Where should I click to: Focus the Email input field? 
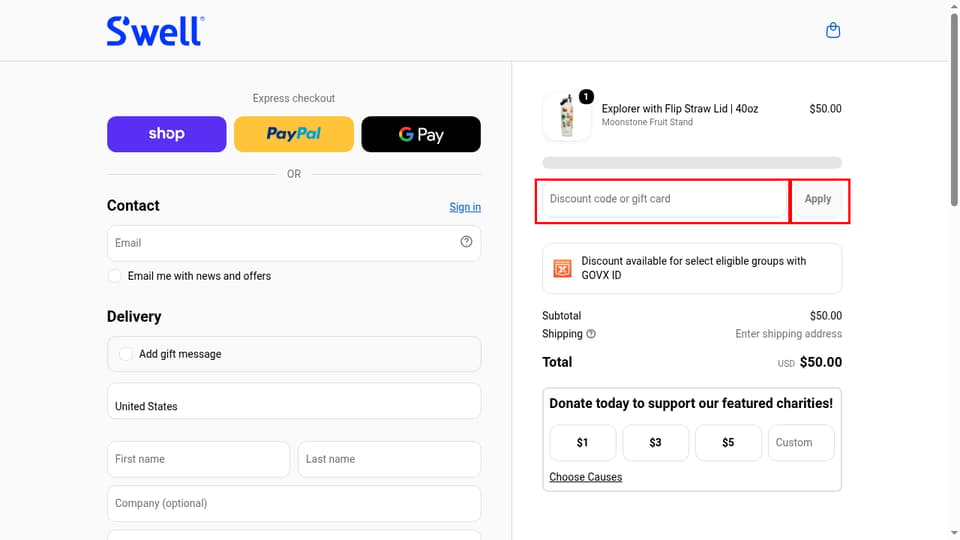coord(294,243)
